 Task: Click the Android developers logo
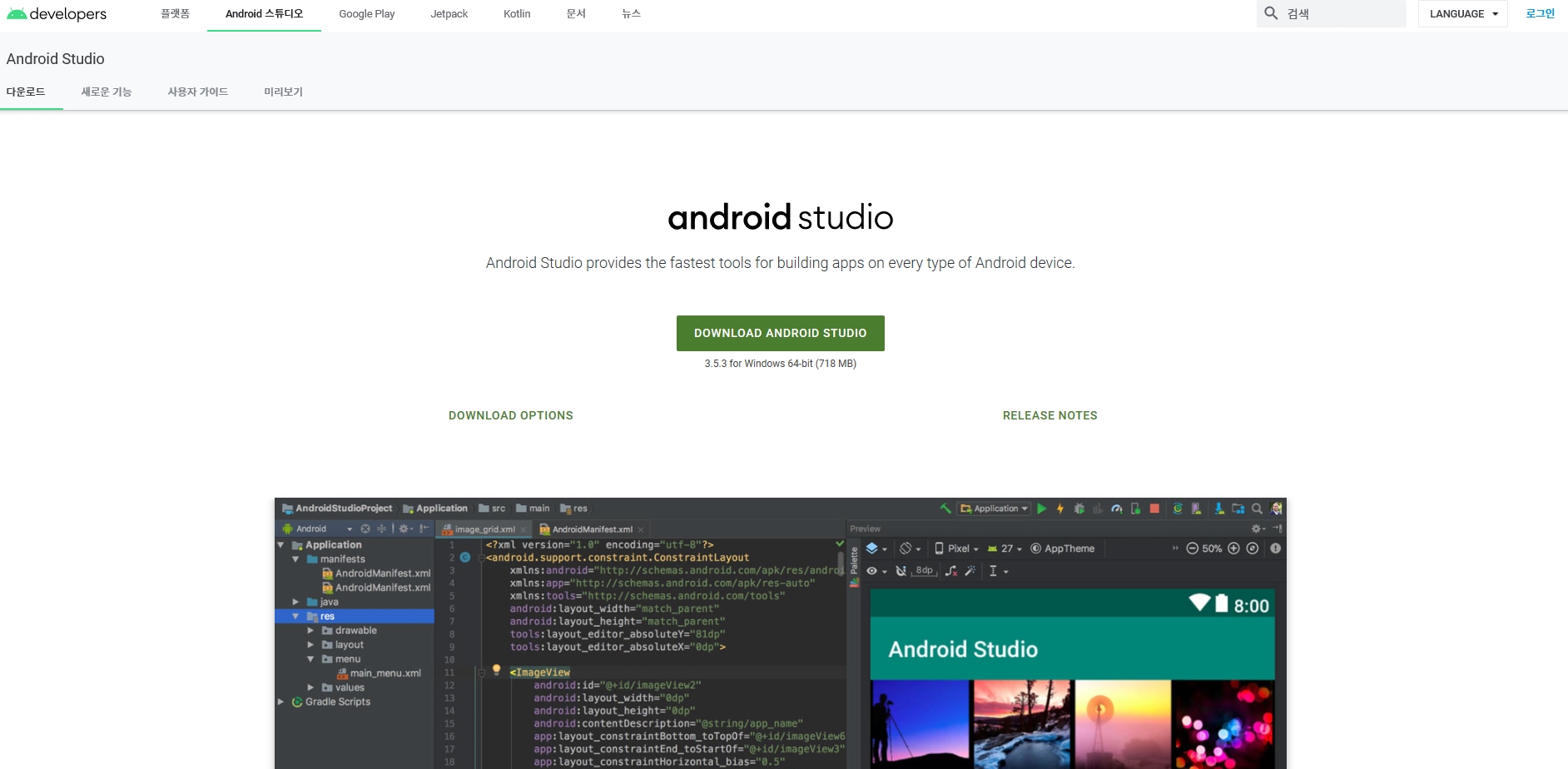pos(57,14)
